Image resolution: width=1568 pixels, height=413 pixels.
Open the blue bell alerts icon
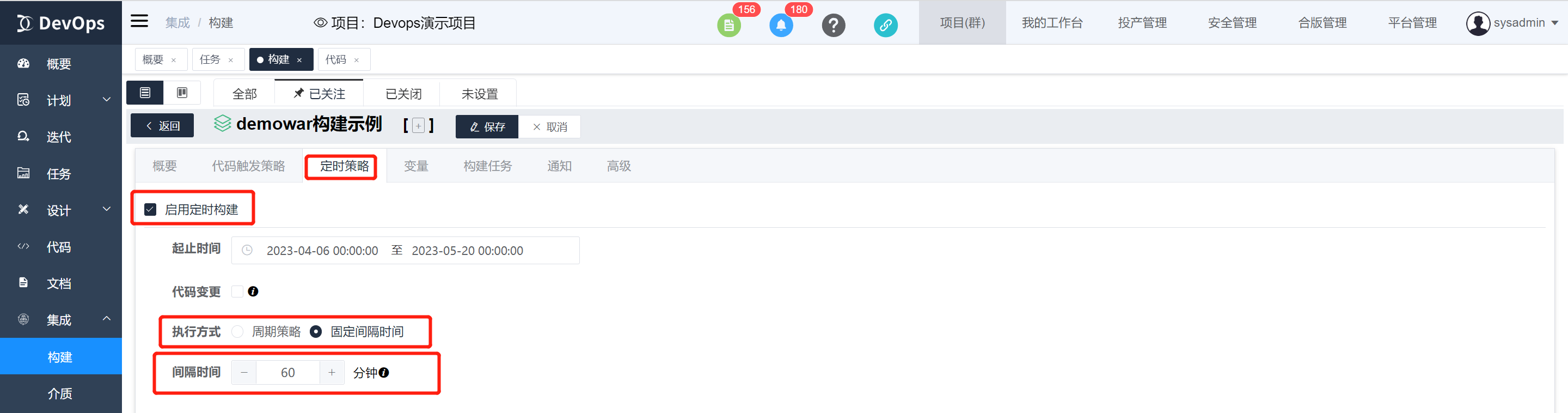click(x=781, y=25)
